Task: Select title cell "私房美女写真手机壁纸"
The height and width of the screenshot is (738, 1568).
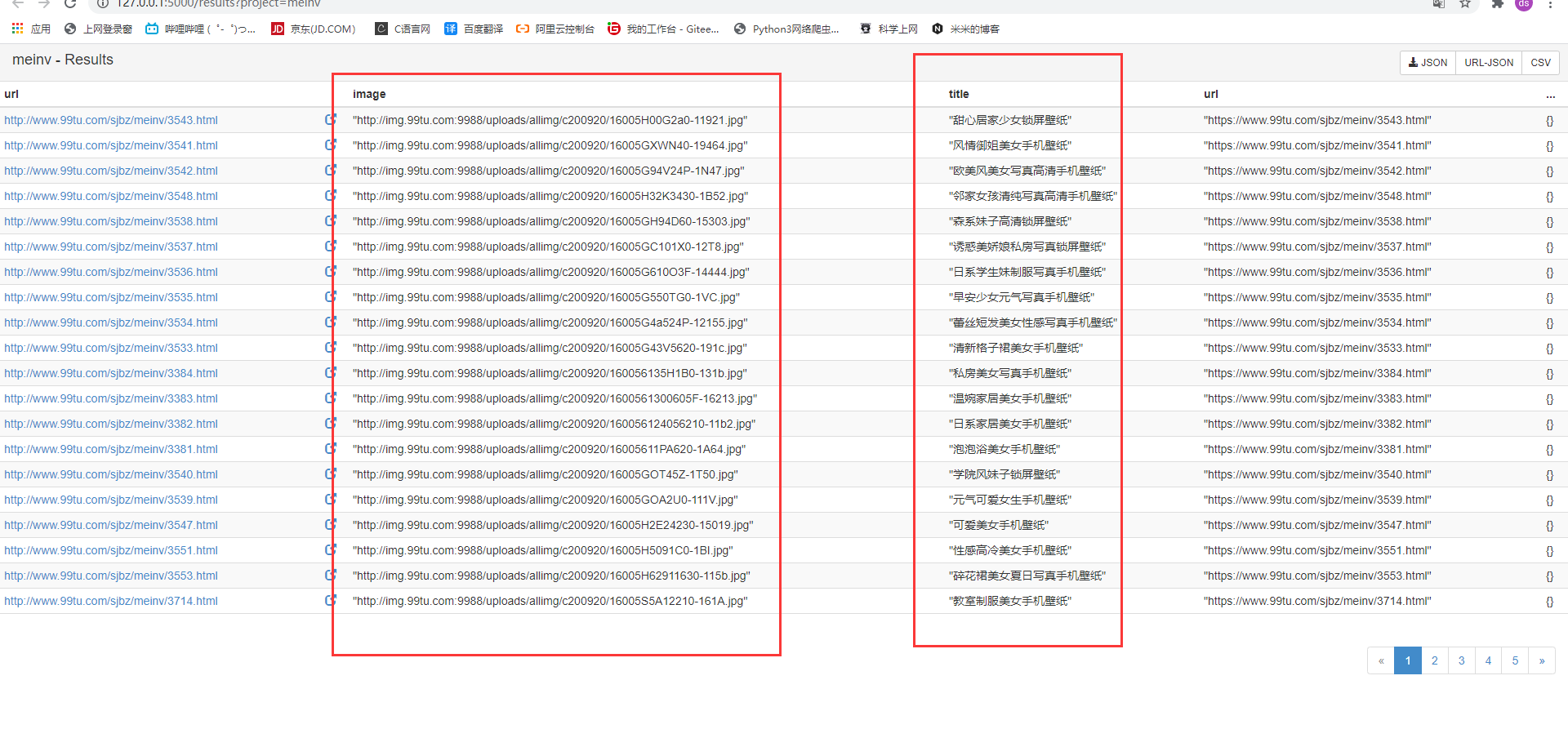Action: 1010,373
